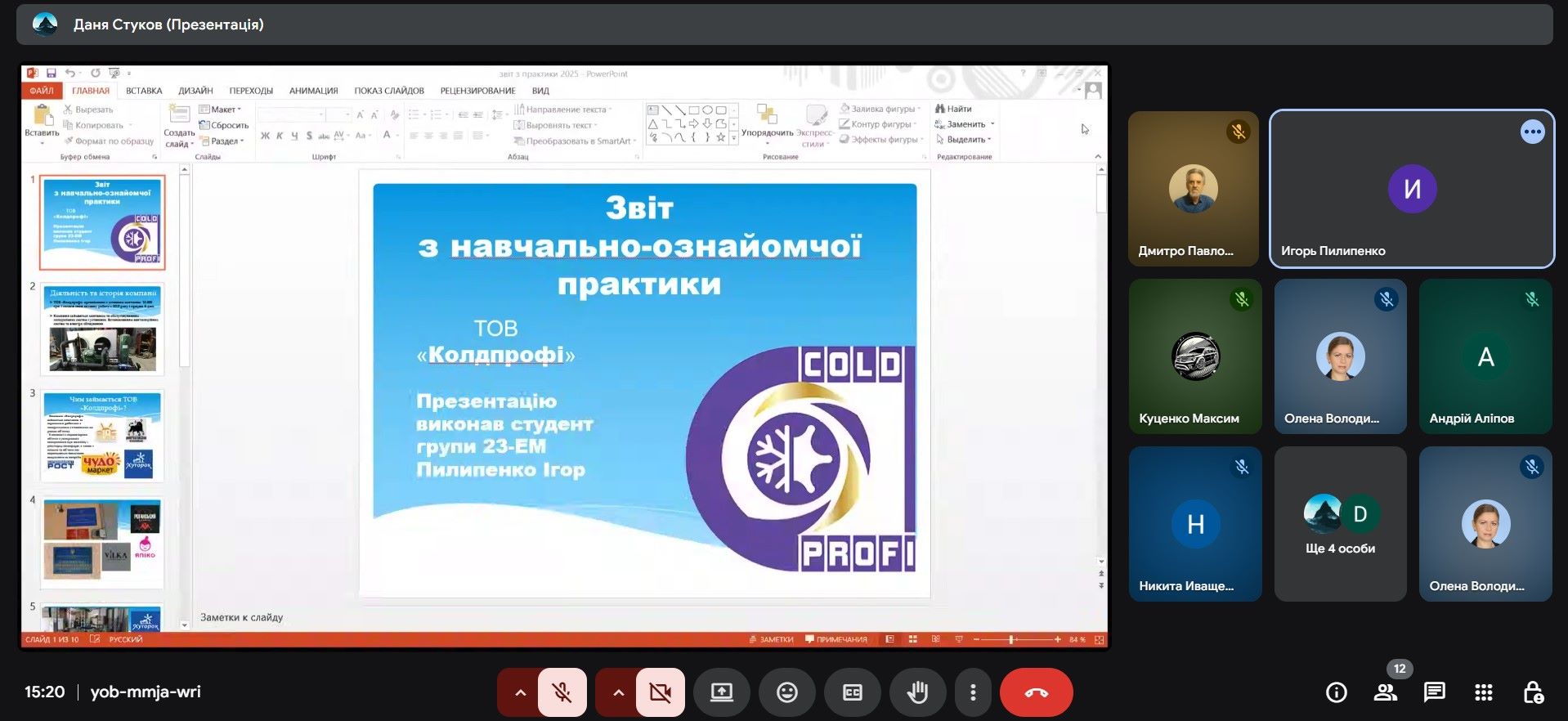Viewport: 1568px width, 721px height.
Task: Open the ВИД ribbon tab
Action: coord(540,91)
